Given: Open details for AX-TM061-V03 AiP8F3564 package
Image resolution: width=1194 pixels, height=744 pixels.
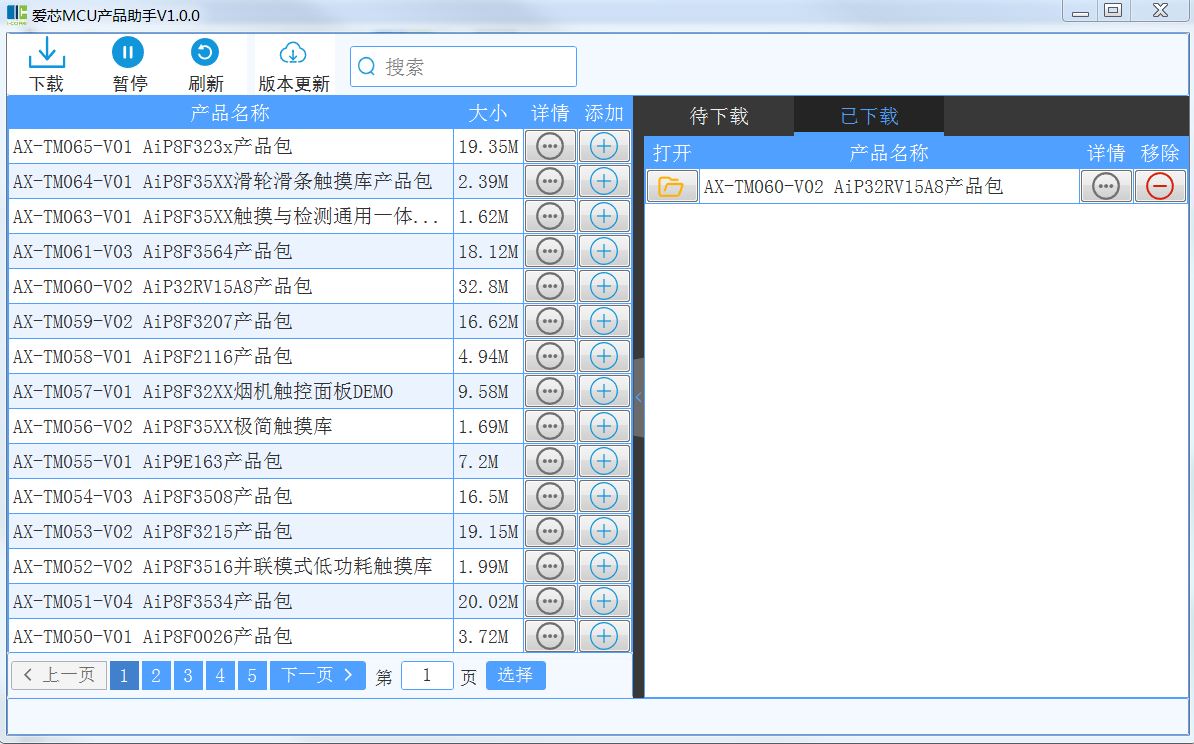Looking at the screenshot, I should pos(550,251).
